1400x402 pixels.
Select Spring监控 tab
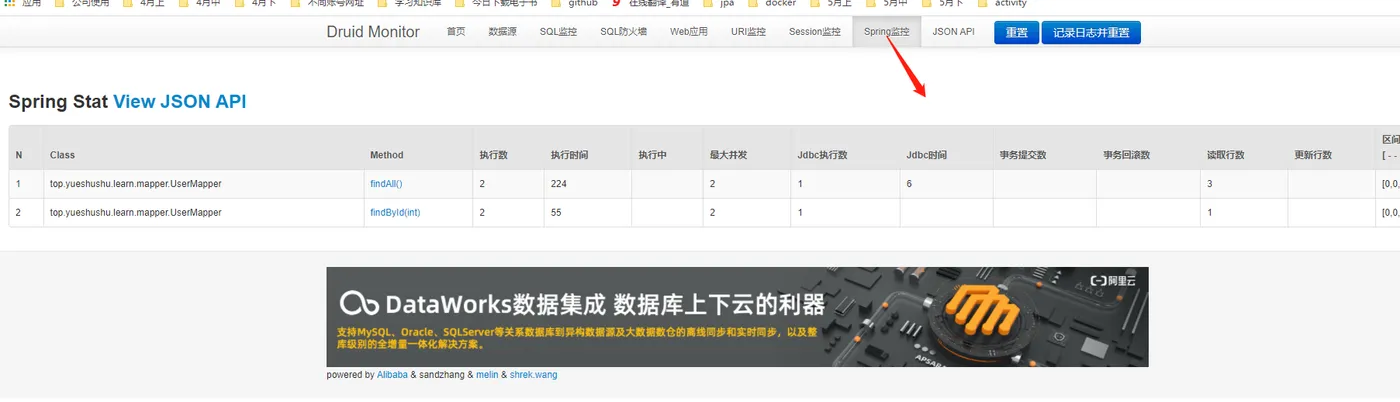[x=886, y=32]
